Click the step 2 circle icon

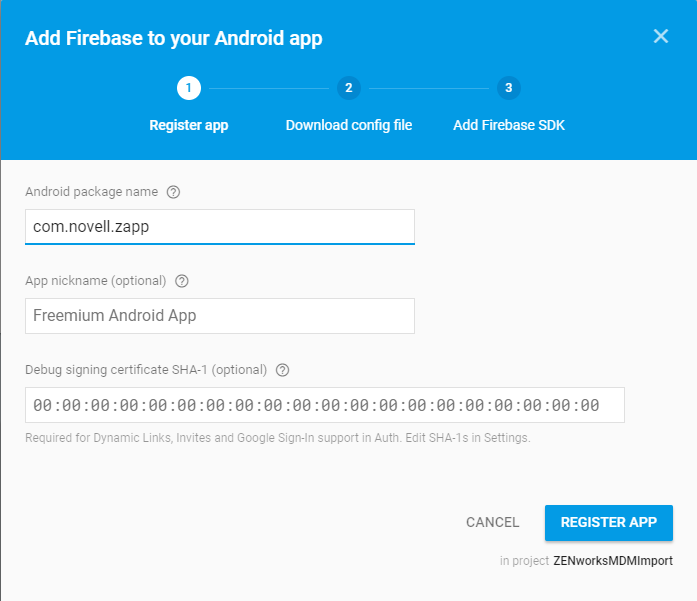[348, 88]
